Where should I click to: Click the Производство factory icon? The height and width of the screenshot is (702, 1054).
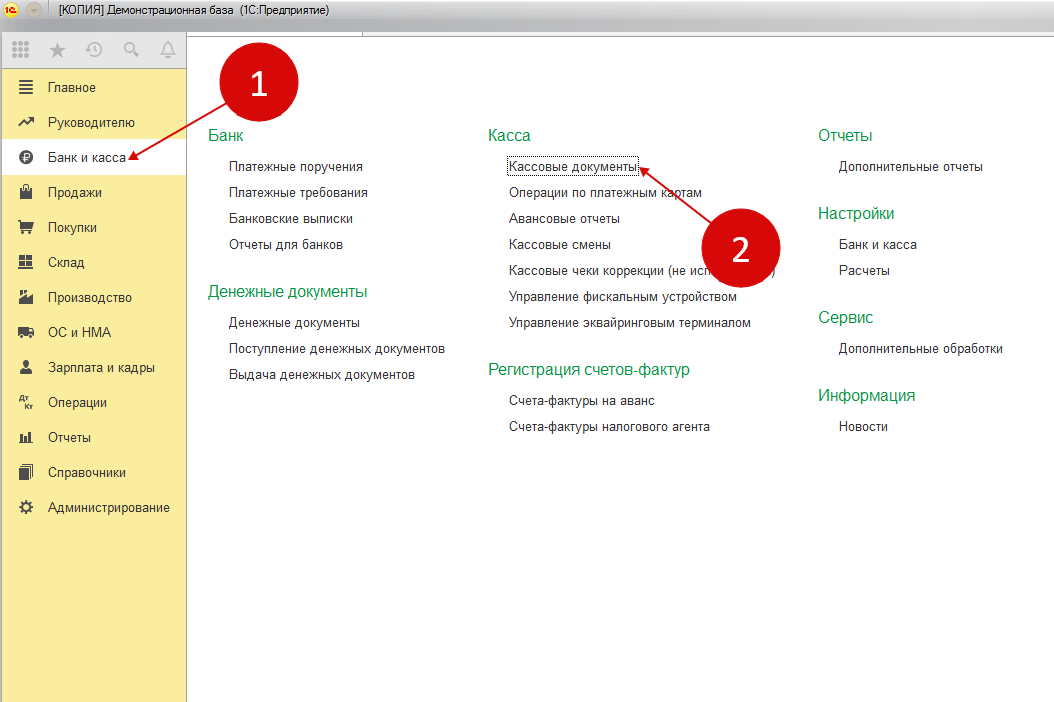27,297
